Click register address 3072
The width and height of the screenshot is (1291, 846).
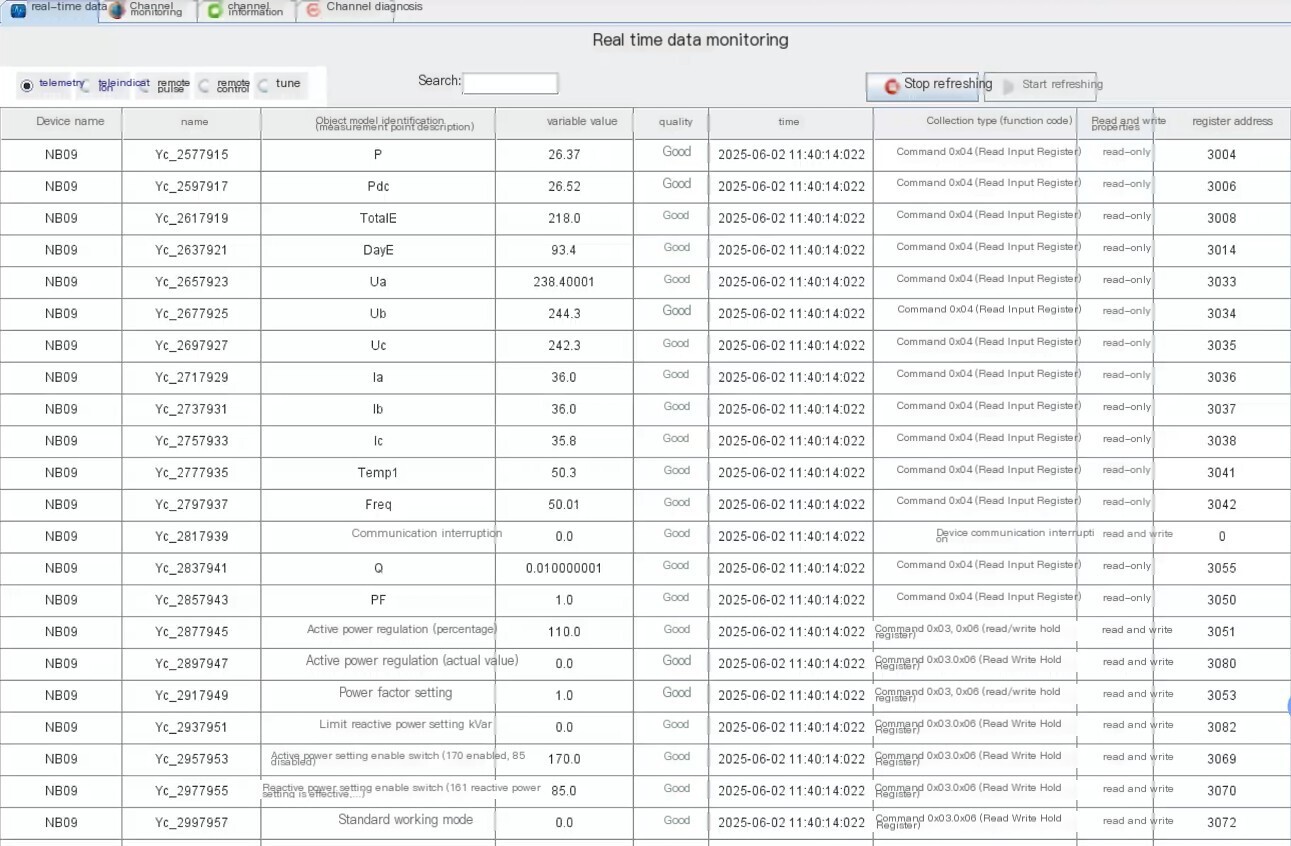1222,823
